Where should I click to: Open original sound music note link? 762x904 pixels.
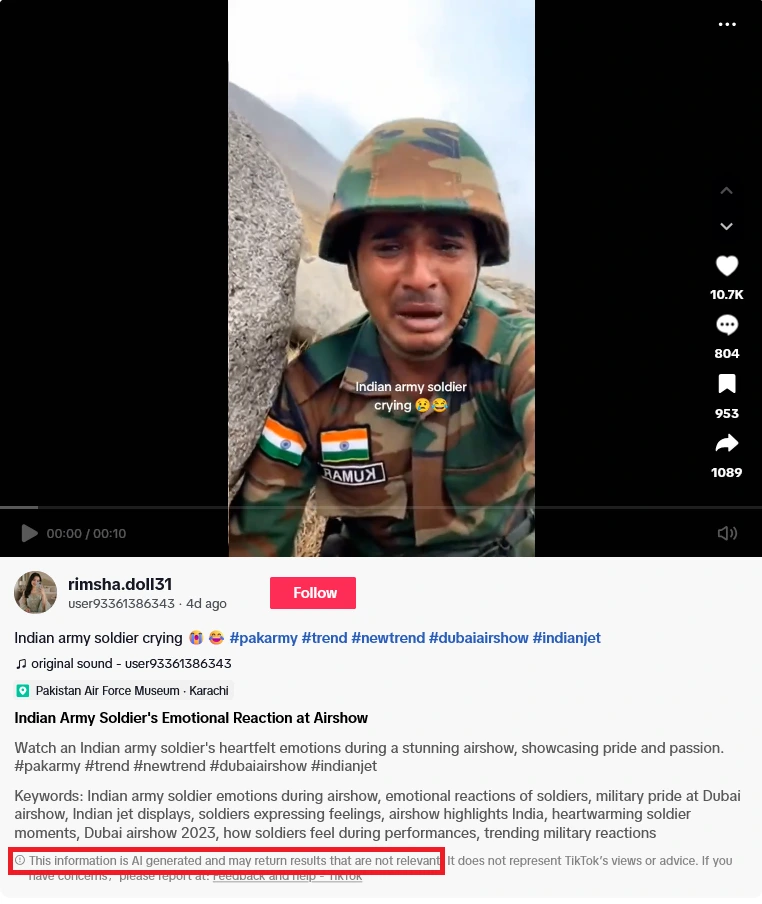pyautogui.click(x=123, y=664)
